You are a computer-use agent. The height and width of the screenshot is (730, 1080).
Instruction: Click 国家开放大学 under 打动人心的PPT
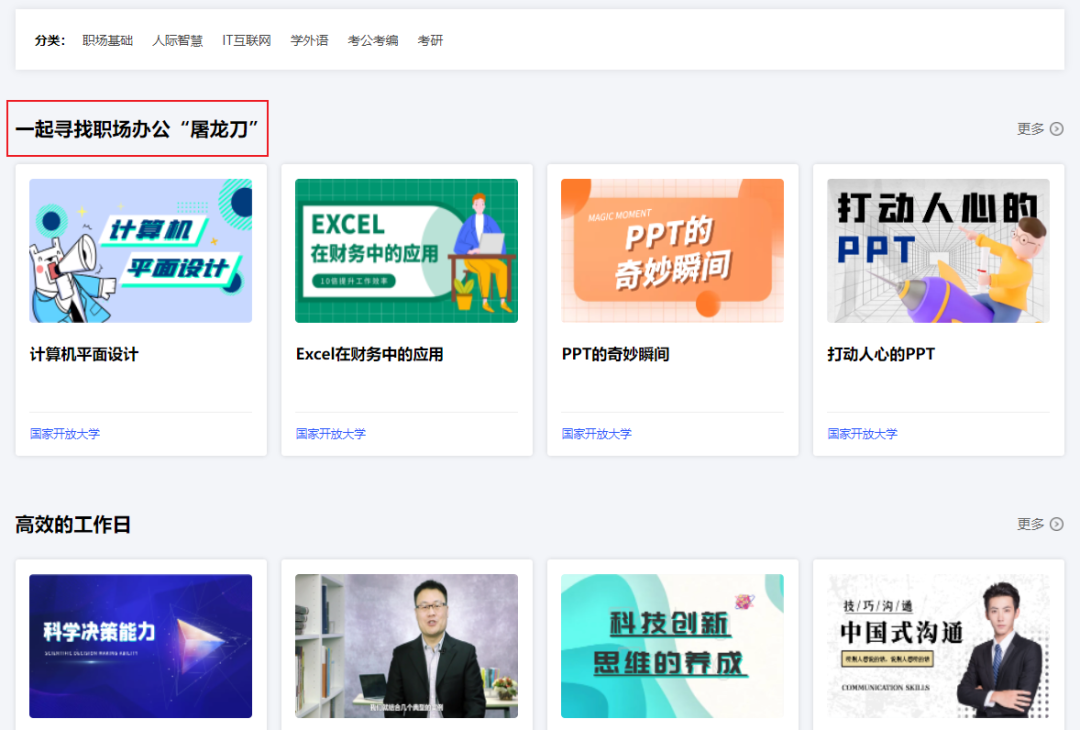click(x=862, y=433)
